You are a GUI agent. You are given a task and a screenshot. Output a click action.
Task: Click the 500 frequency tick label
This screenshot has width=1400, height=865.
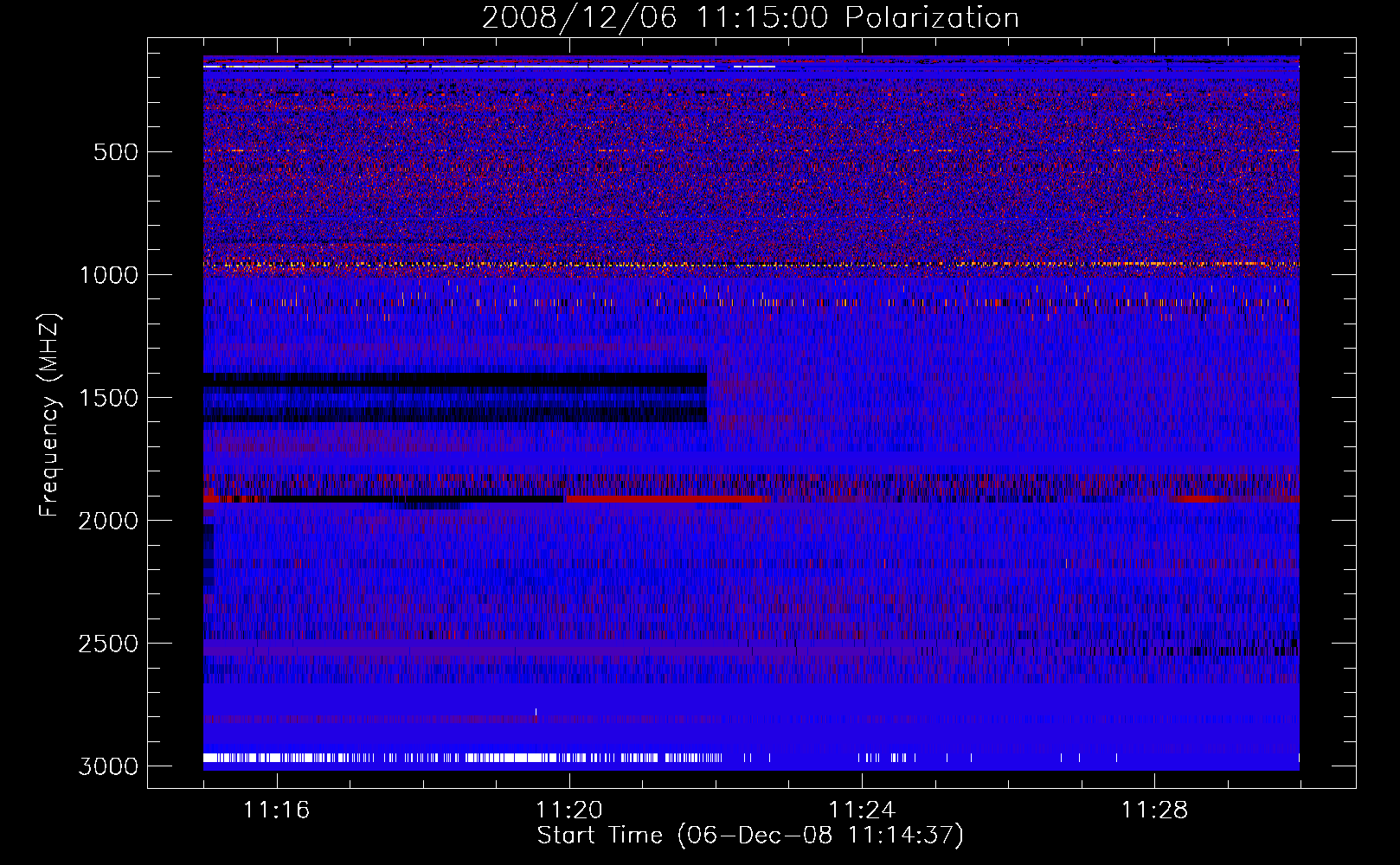point(116,152)
